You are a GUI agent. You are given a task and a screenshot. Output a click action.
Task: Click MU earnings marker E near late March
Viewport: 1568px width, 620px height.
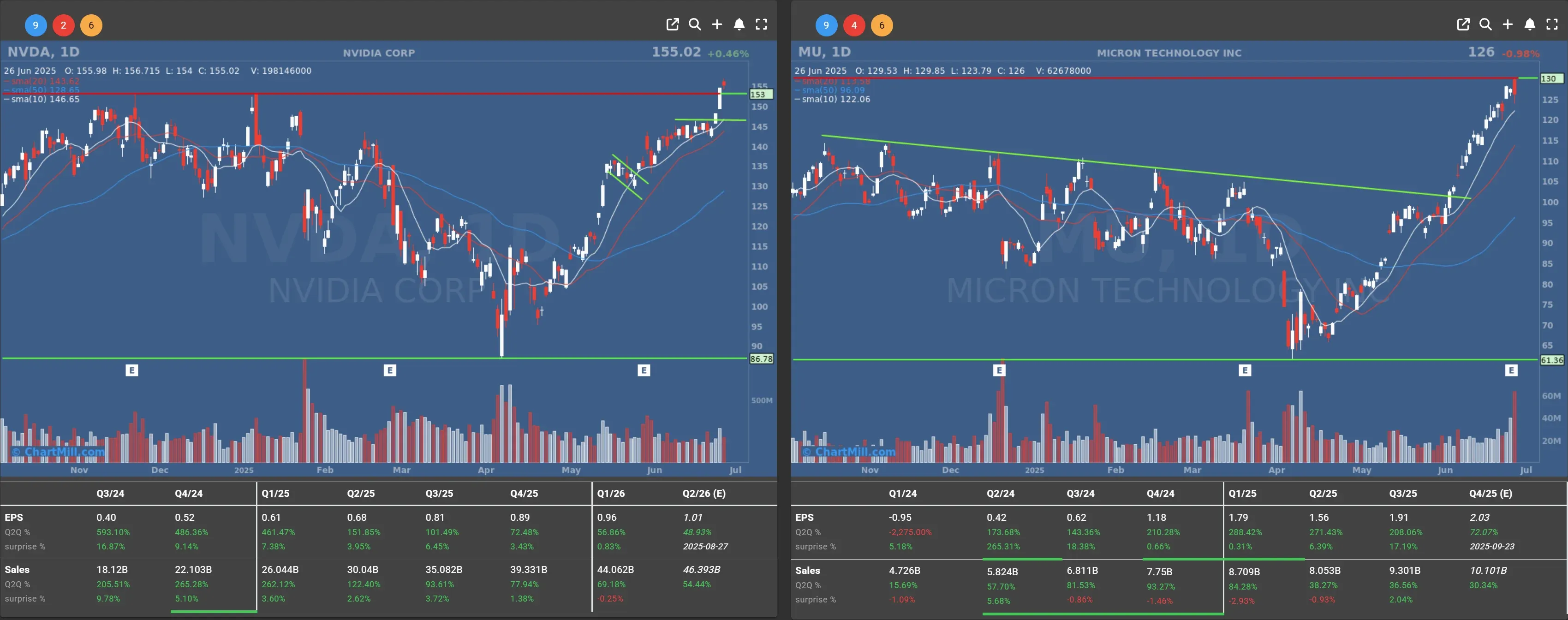[x=1246, y=370]
